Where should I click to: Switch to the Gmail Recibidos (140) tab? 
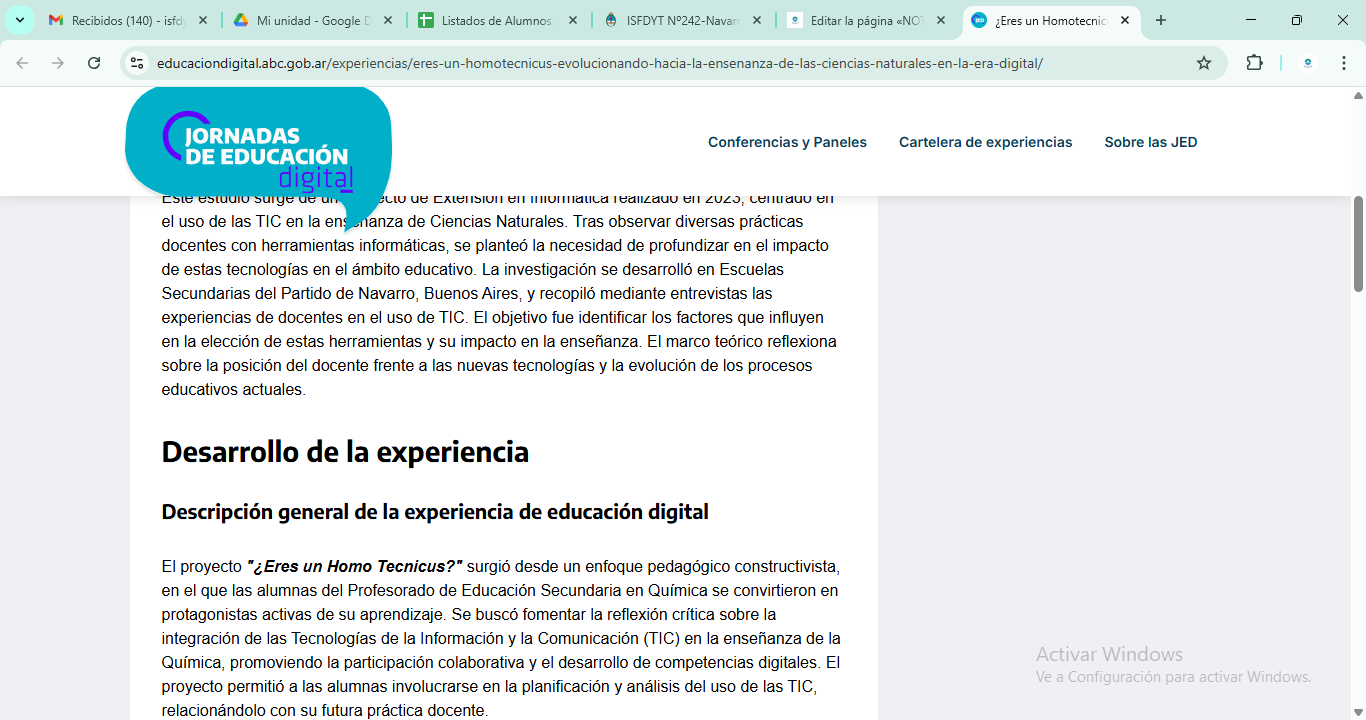[x=129, y=20]
